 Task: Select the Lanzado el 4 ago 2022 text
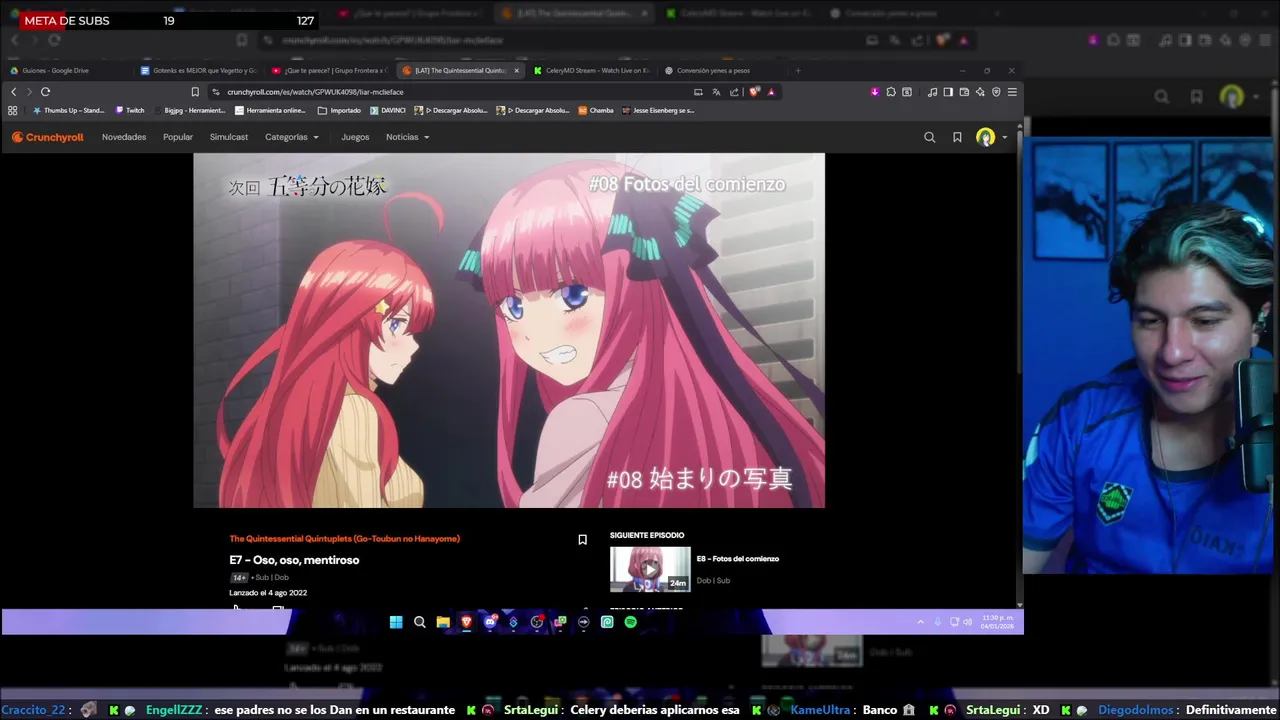(x=268, y=593)
